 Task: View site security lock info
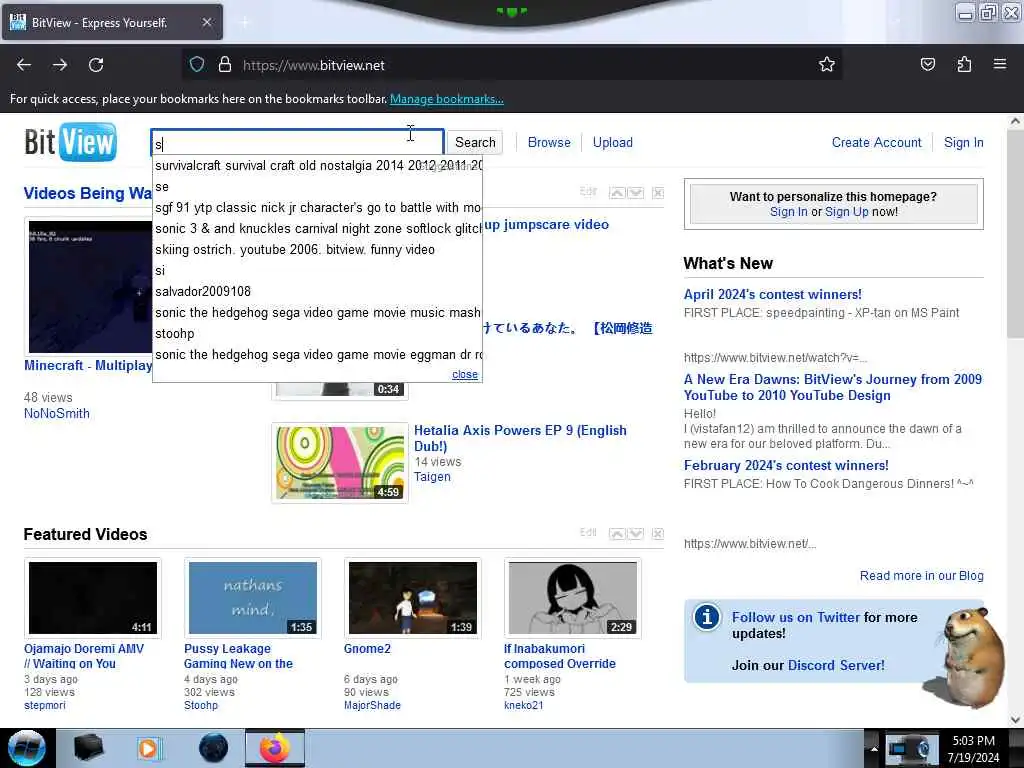tap(225, 64)
